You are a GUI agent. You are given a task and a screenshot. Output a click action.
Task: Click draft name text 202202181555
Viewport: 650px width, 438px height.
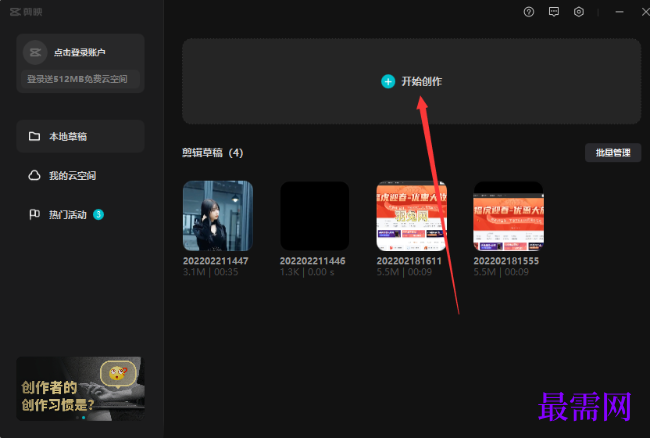point(506,261)
